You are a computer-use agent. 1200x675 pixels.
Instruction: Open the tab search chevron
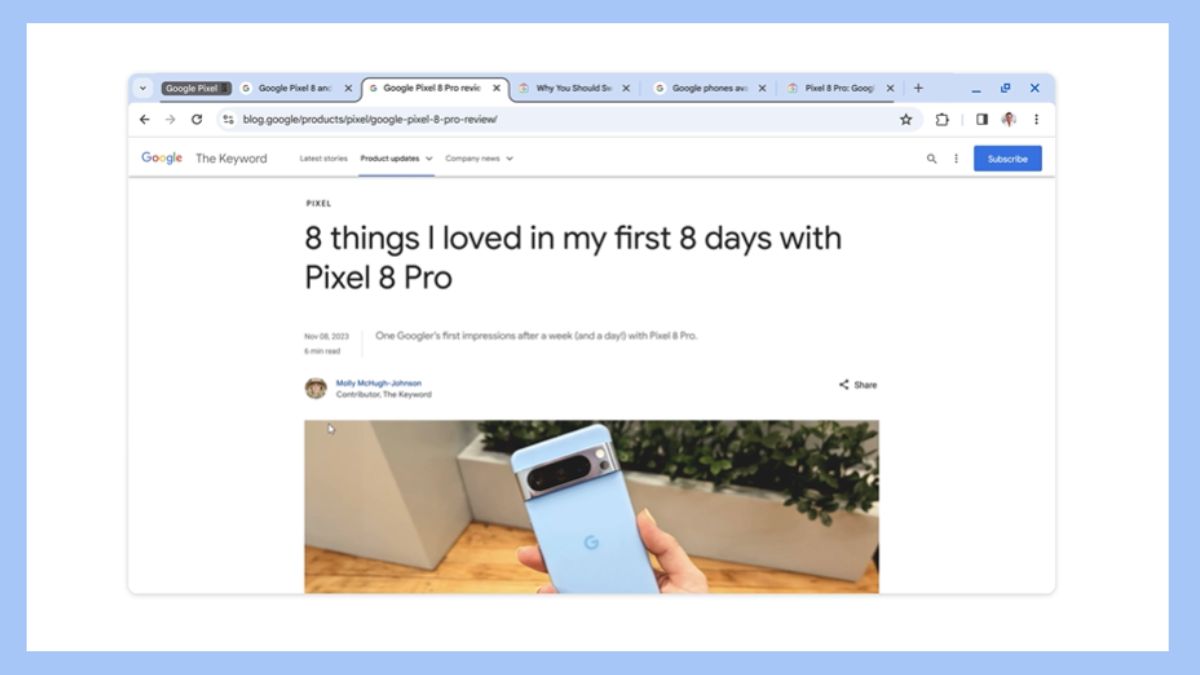click(x=143, y=88)
